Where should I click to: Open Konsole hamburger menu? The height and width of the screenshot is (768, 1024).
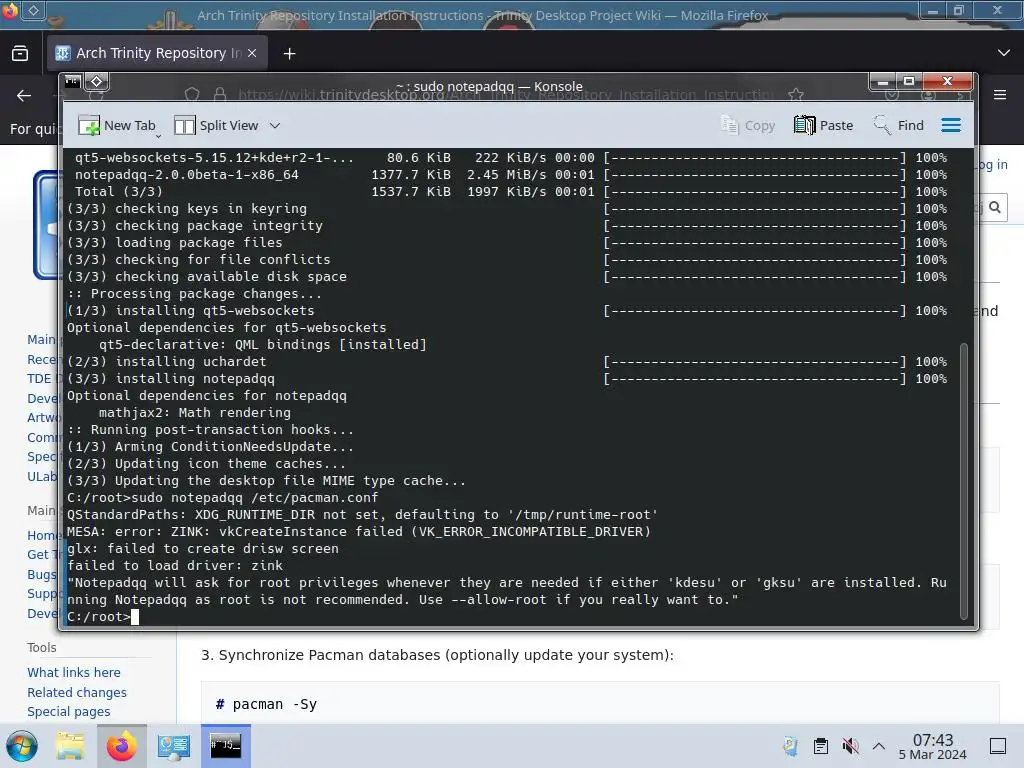click(x=951, y=125)
